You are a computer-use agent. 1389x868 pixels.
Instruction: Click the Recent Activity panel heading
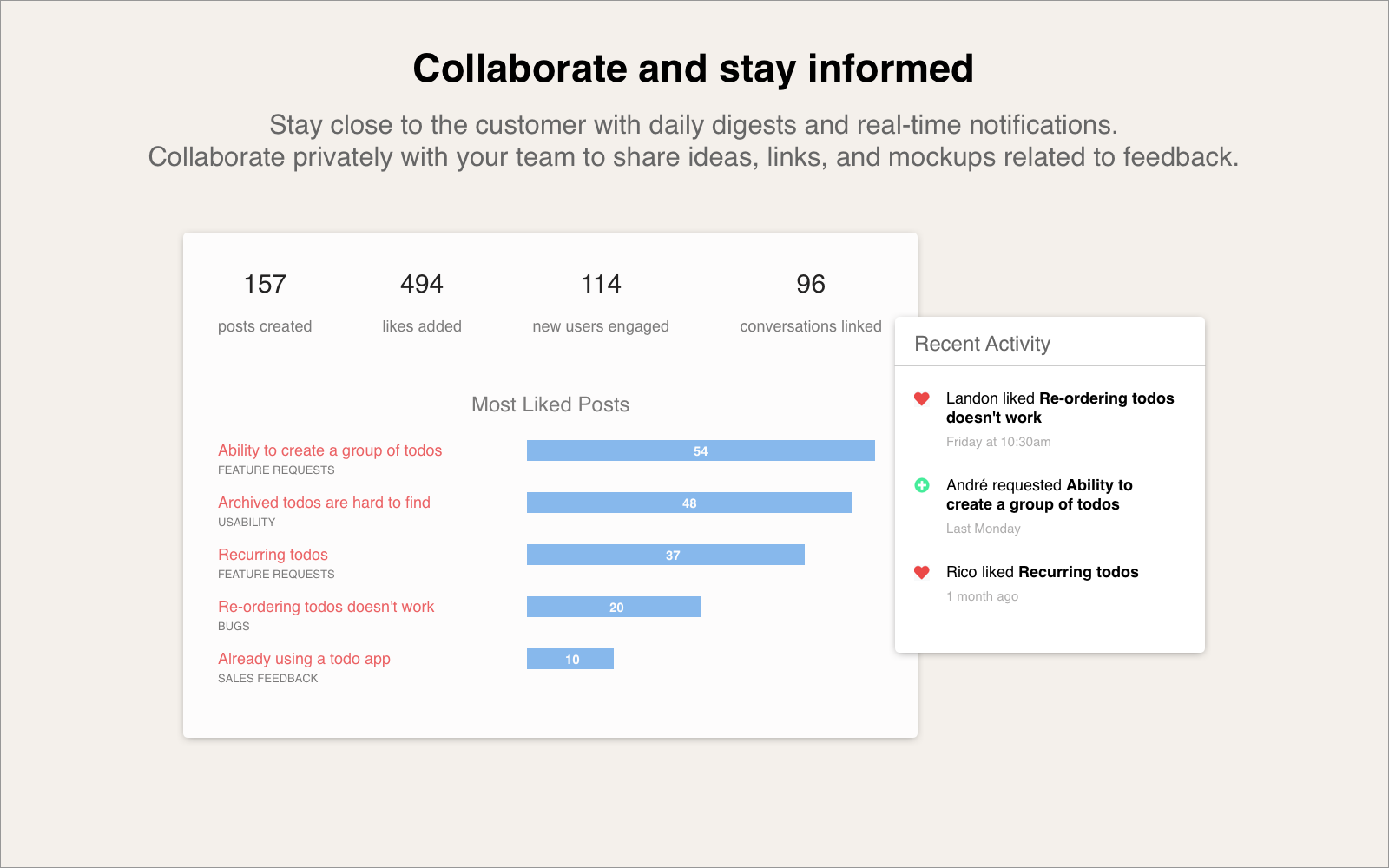click(982, 344)
